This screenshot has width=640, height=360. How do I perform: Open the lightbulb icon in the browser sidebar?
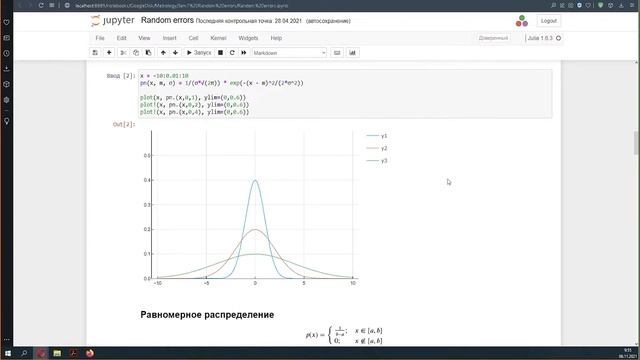click(7, 121)
